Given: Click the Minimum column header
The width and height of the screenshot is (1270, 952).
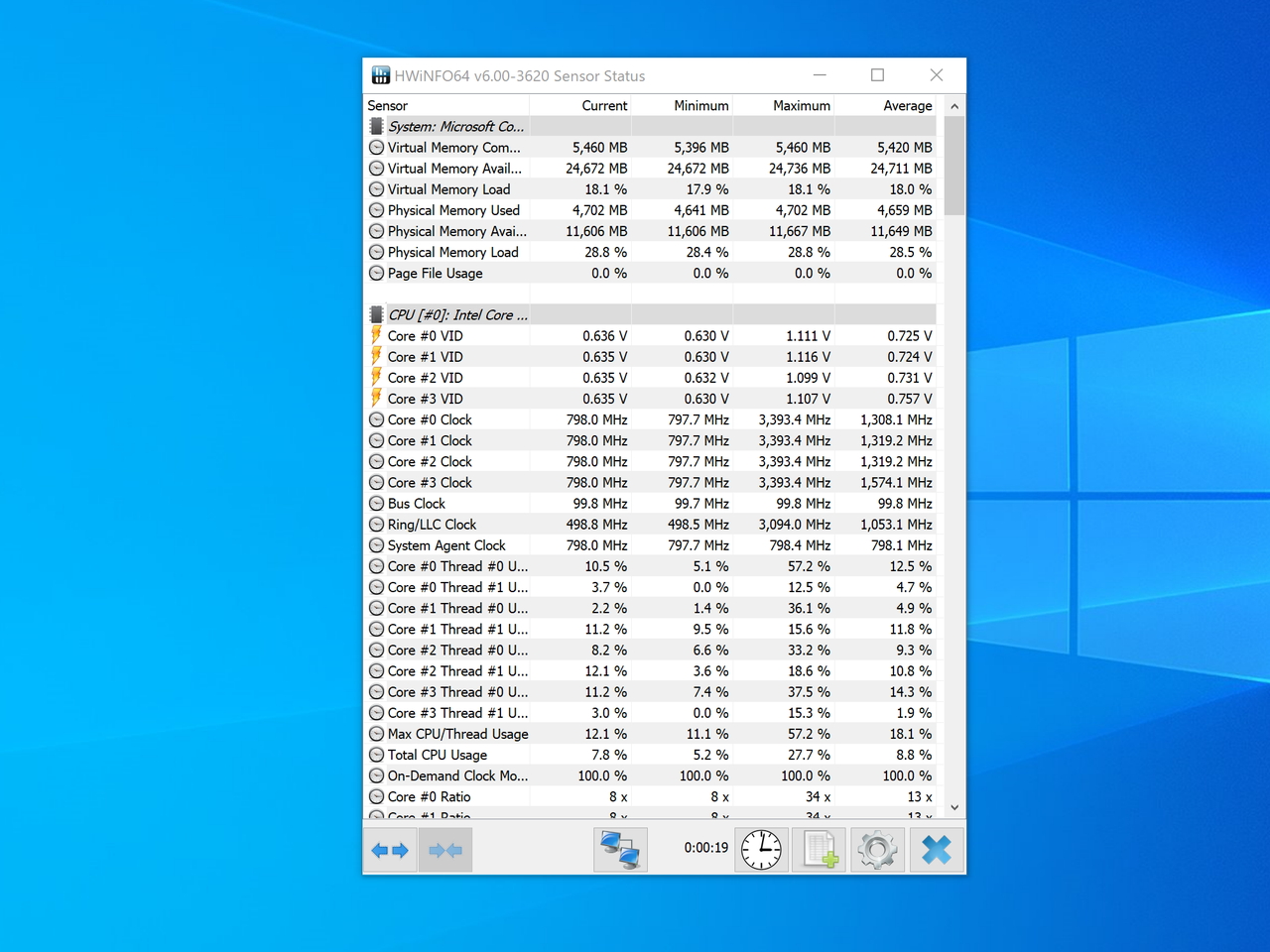Looking at the screenshot, I should coord(682,105).
